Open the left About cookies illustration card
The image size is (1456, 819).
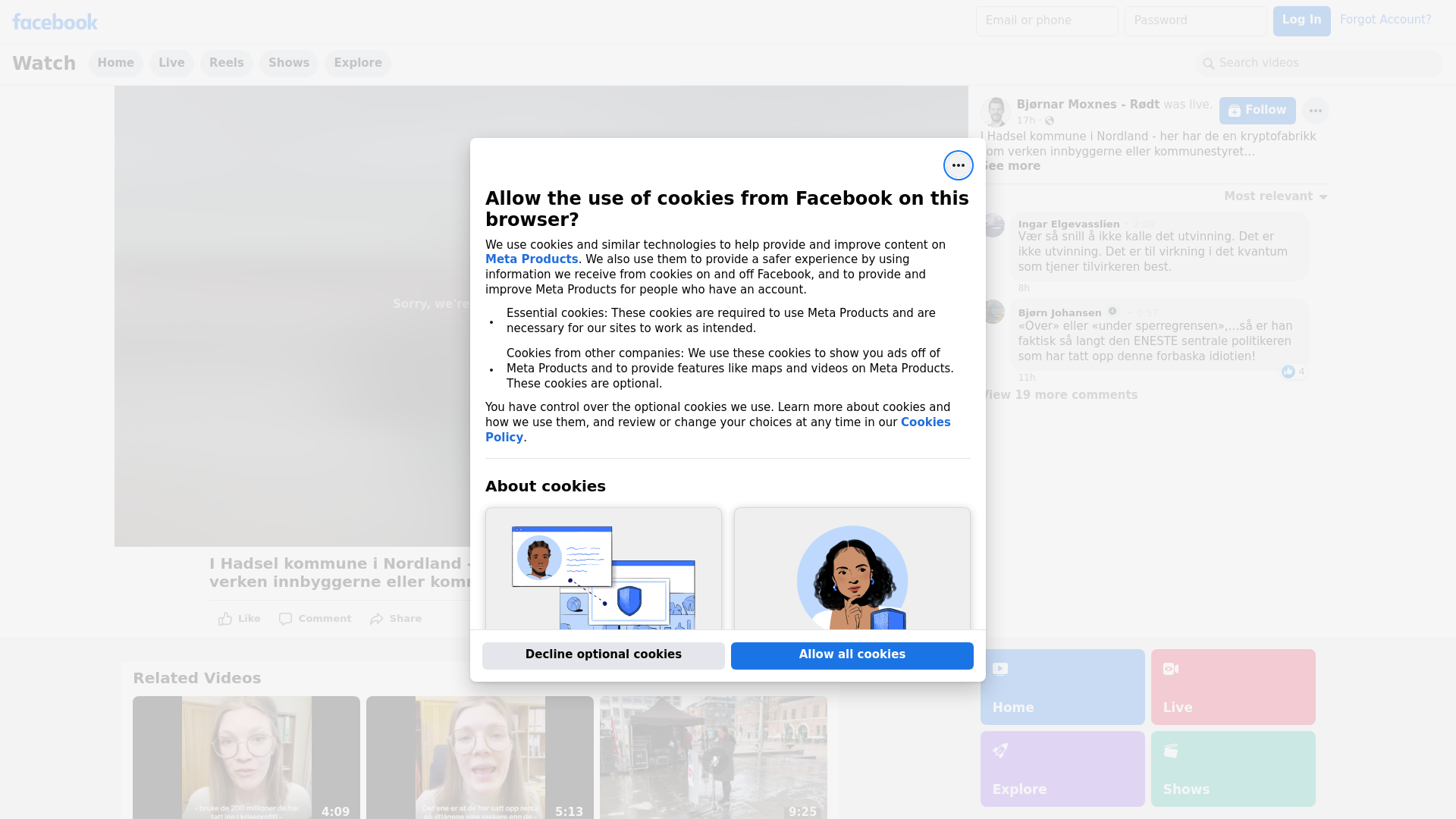tap(604, 569)
